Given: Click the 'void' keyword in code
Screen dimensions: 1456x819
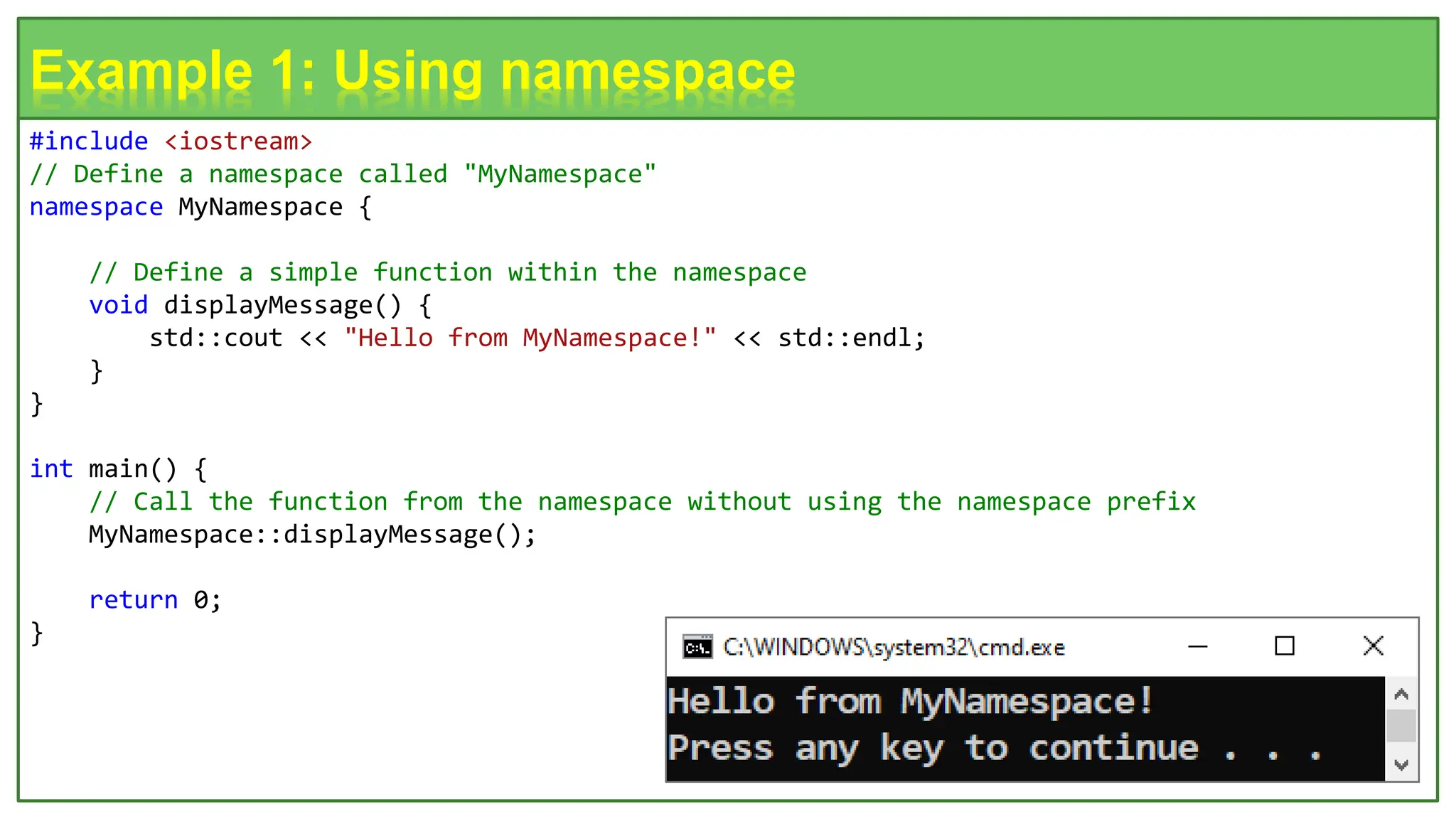Looking at the screenshot, I should click(x=118, y=305).
